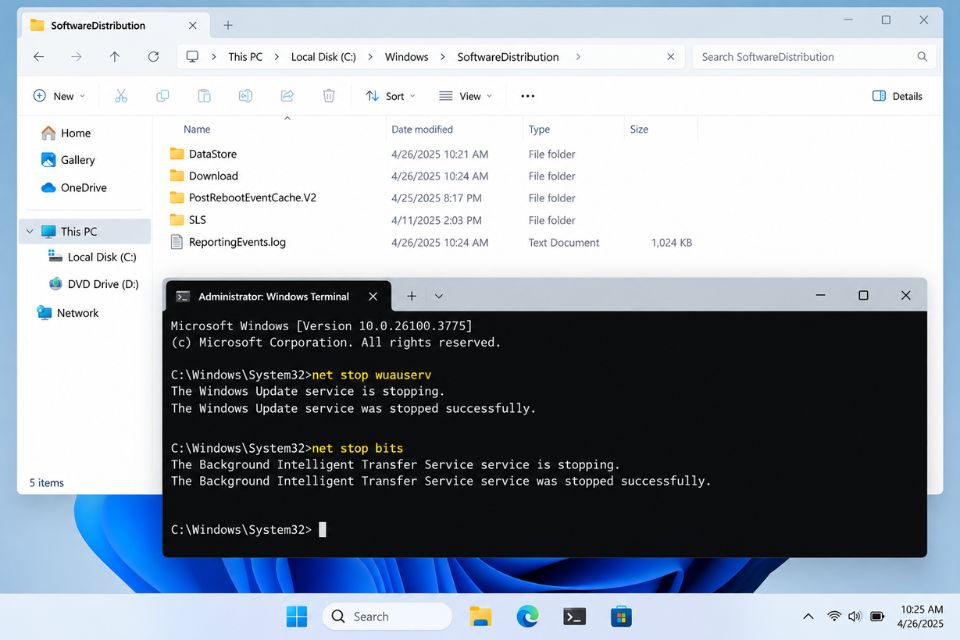
Task: Expand chevron after SoftwareDistribution breadcrumb
Action: (x=578, y=57)
